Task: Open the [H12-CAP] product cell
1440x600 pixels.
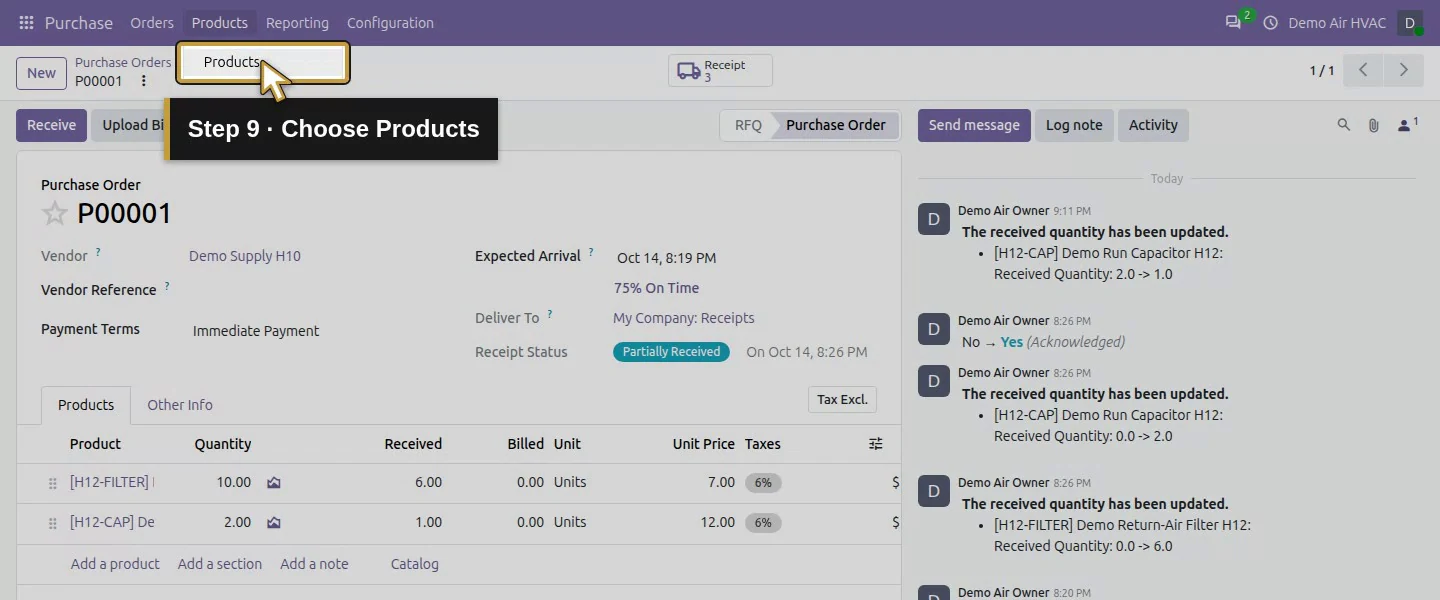Action: click(x=112, y=522)
